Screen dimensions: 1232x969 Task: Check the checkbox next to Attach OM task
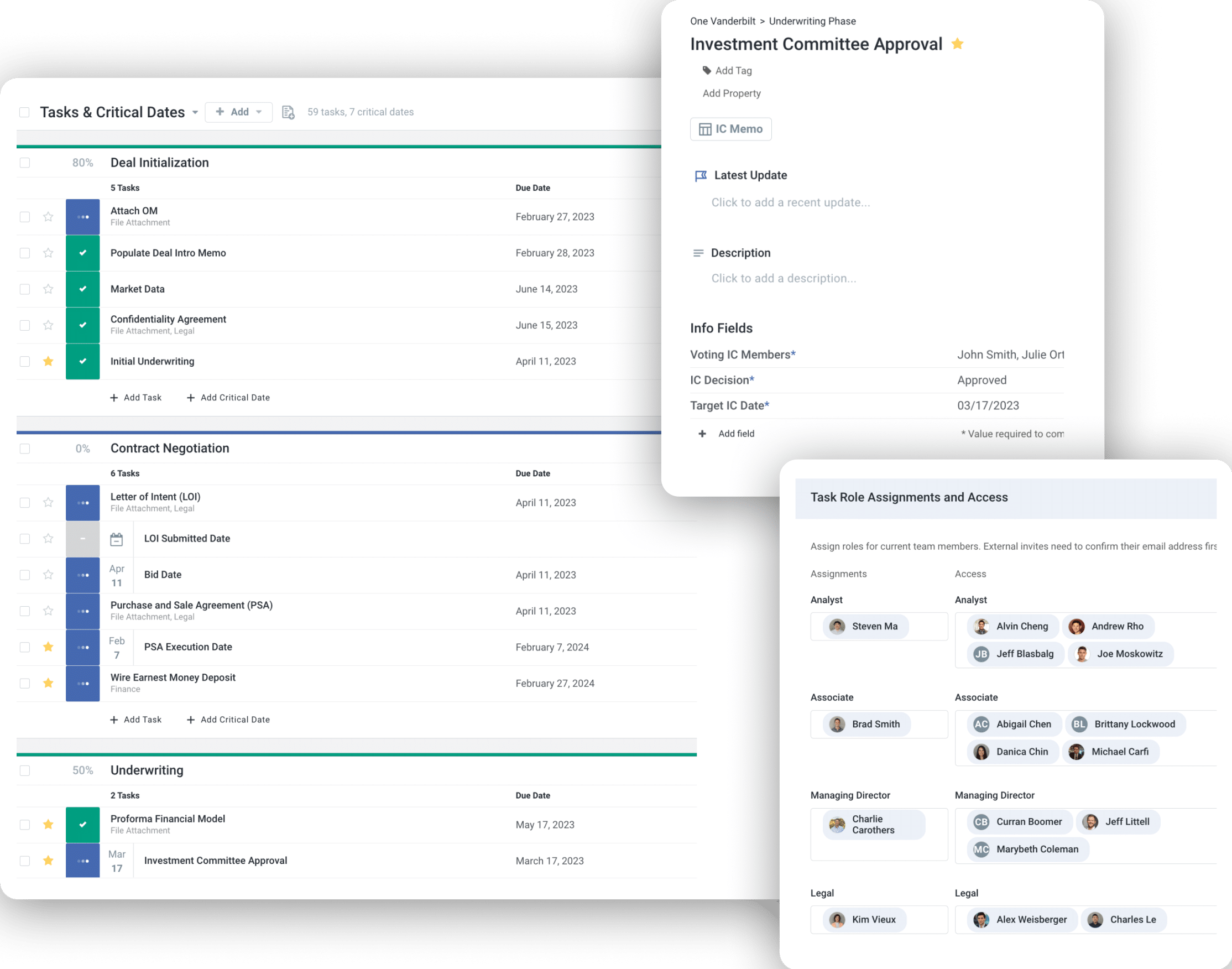24,216
